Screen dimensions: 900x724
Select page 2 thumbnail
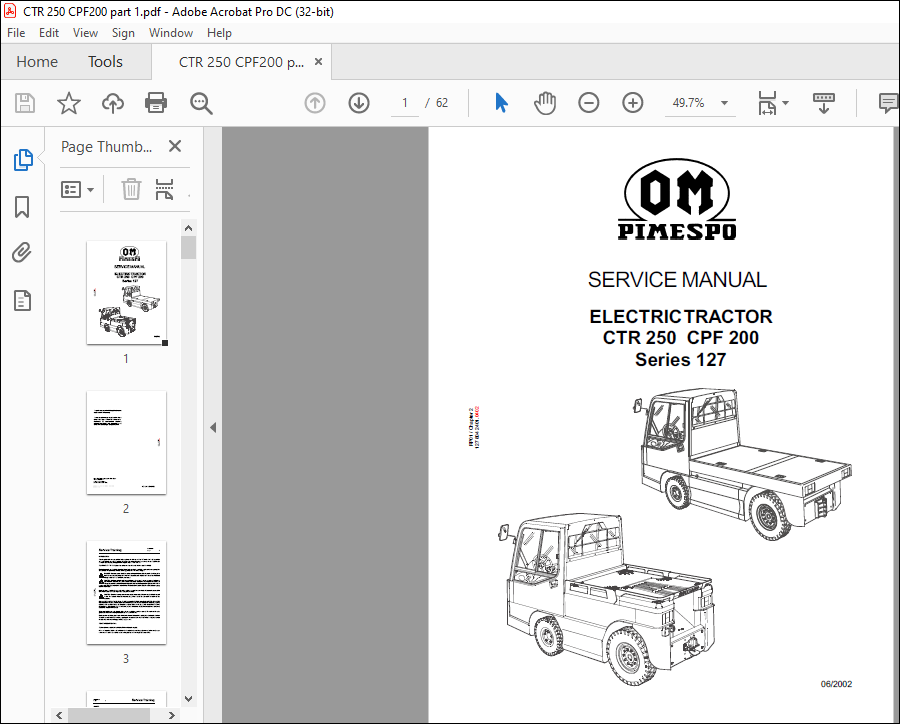pyautogui.click(x=126, y=443)
